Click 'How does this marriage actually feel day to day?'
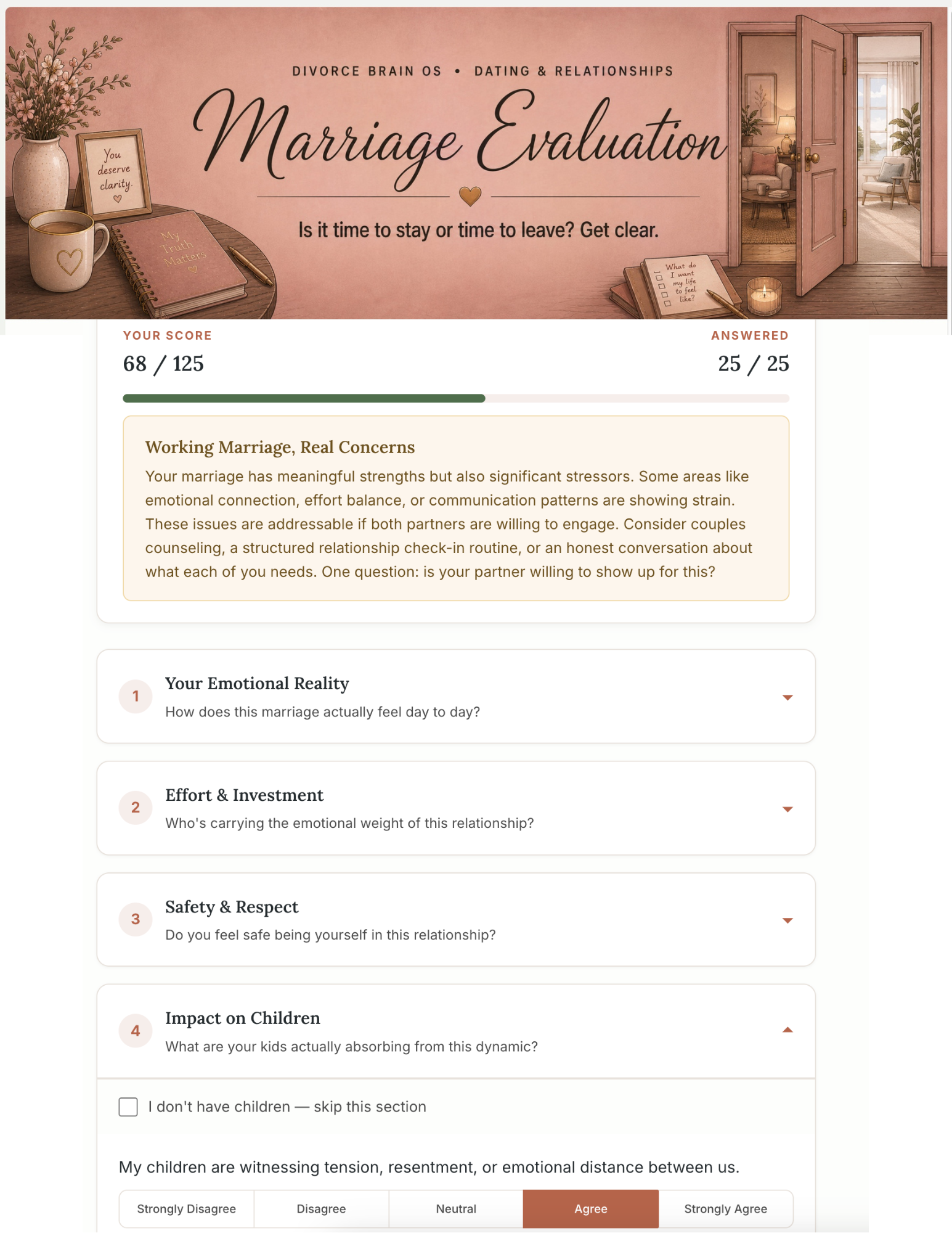 click(x=322, y=712)
